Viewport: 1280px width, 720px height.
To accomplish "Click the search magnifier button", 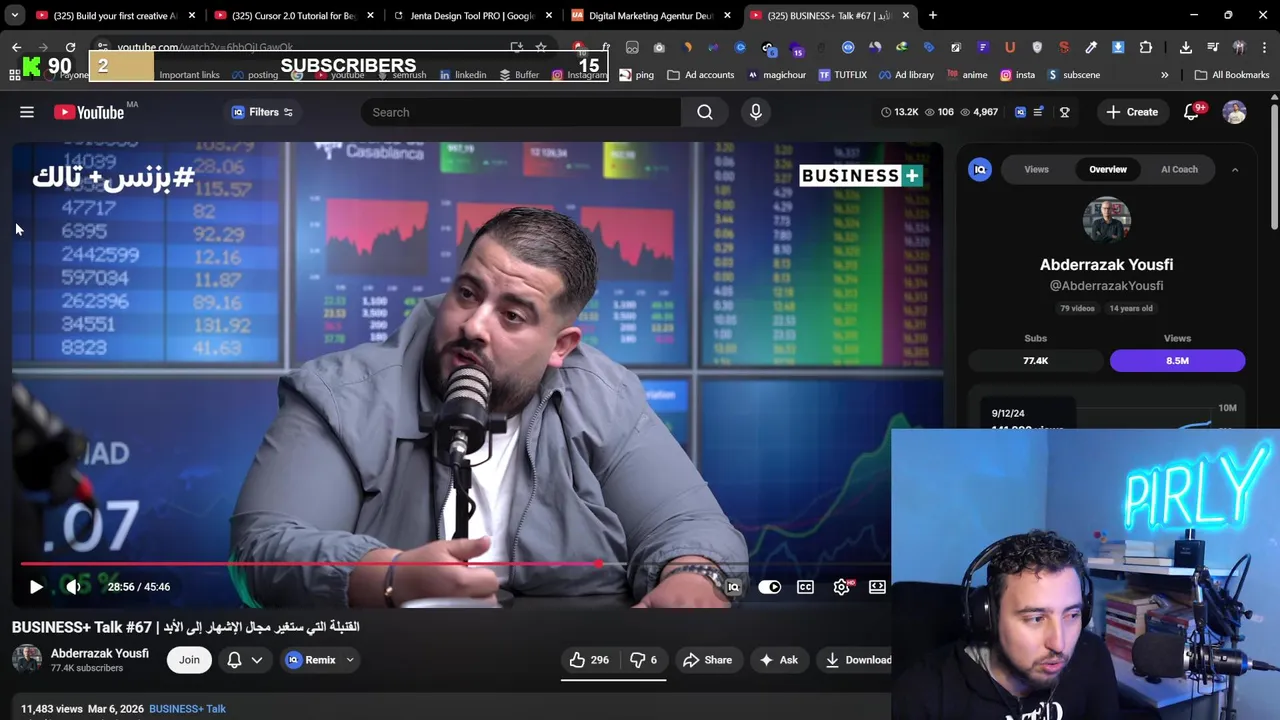I will click(705, 112).
